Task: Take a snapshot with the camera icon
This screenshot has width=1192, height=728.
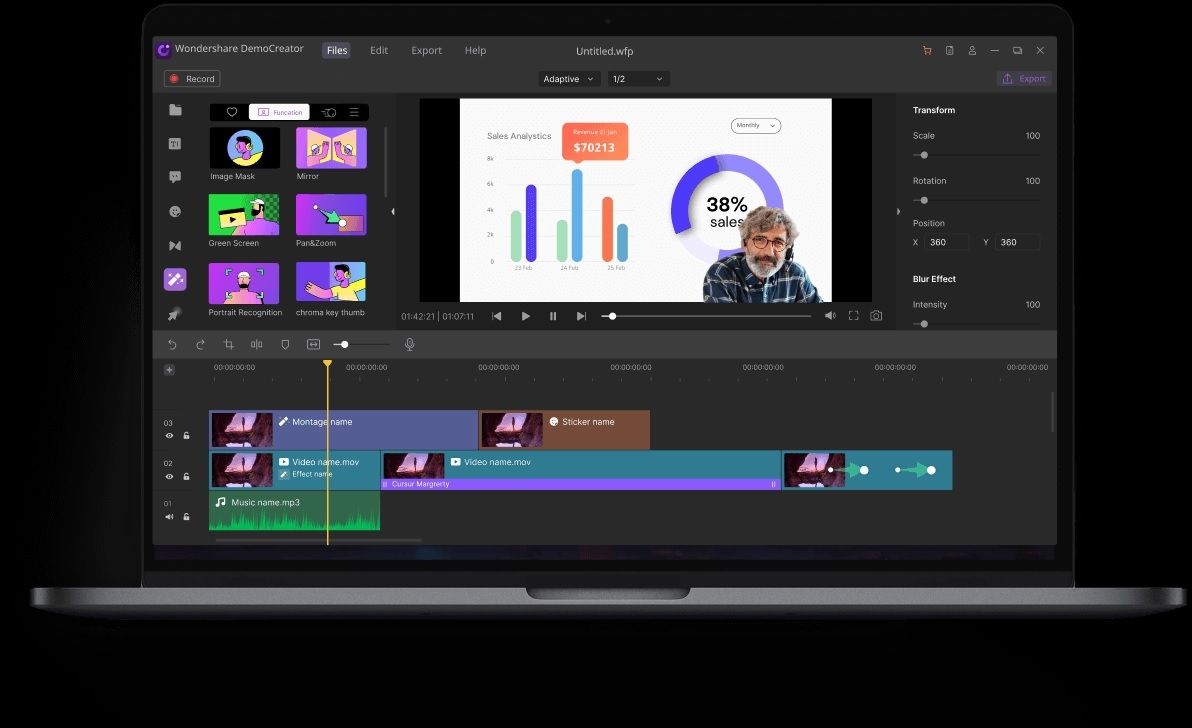Action: 876,316
